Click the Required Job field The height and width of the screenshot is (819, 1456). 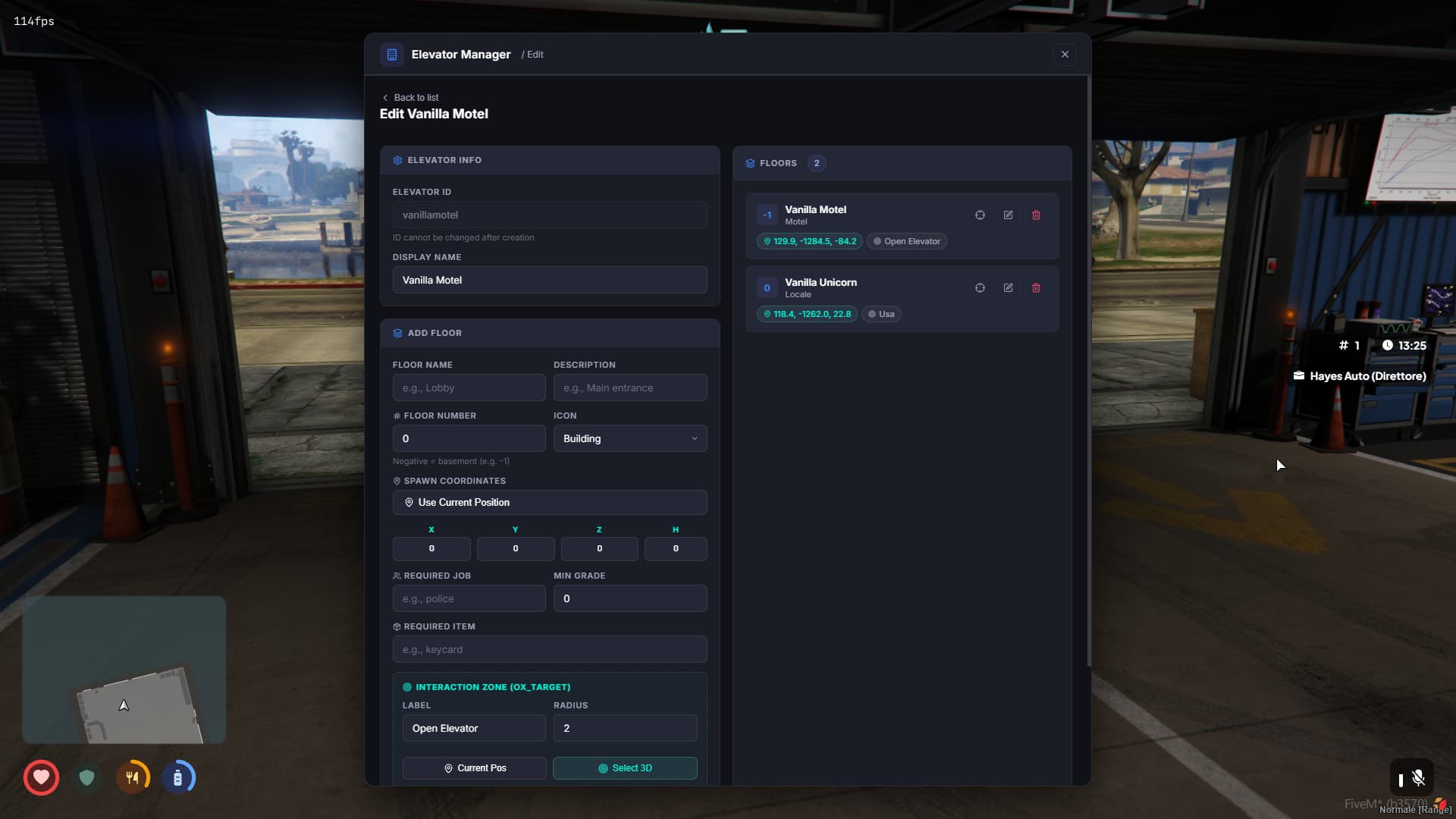469,598
